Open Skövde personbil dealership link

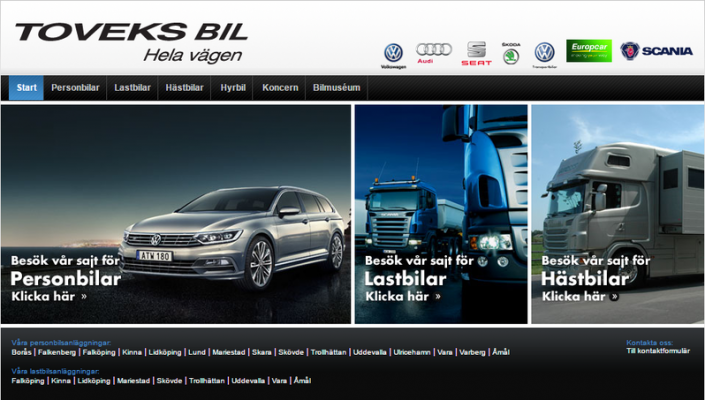(291, 352)
